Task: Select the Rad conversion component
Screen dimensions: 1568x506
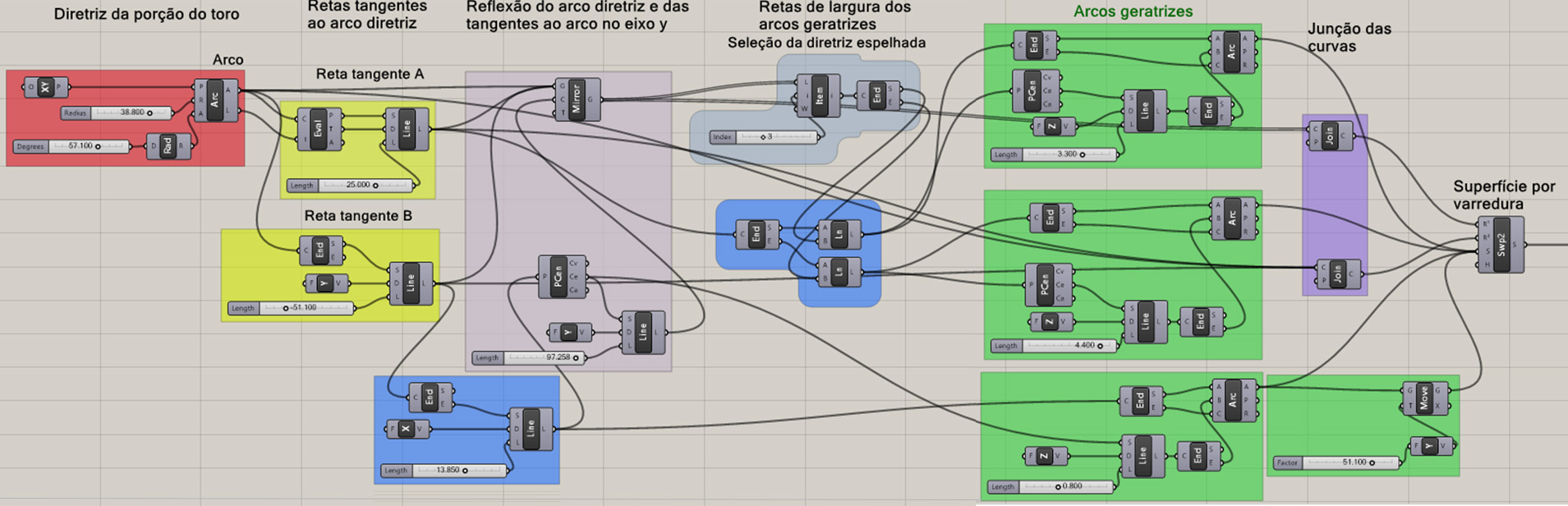Action: click(x=168, y=146)
